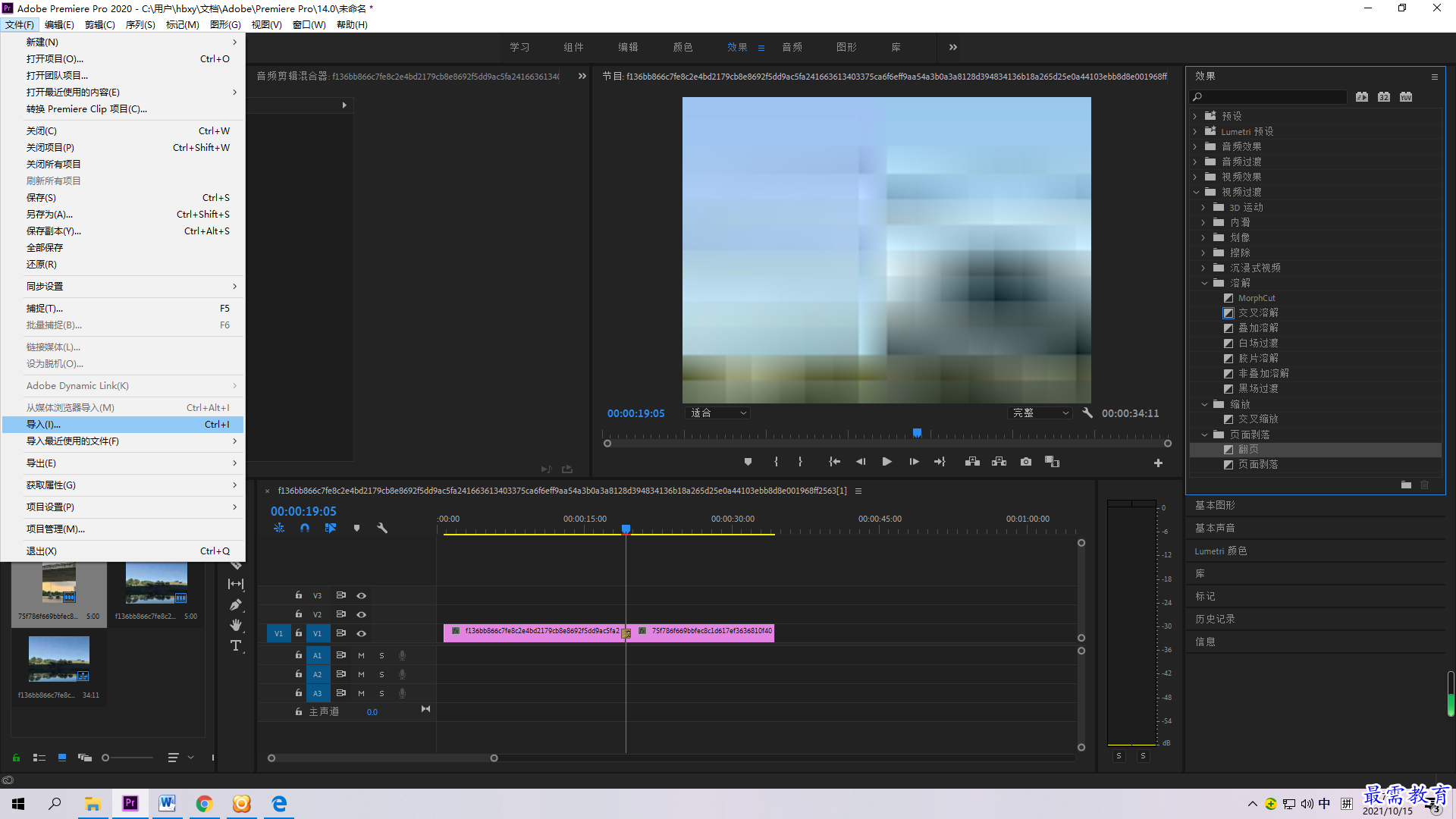1456x819 pixels.
Task: Show more workspaces overflow arrows
Action: 952,47
